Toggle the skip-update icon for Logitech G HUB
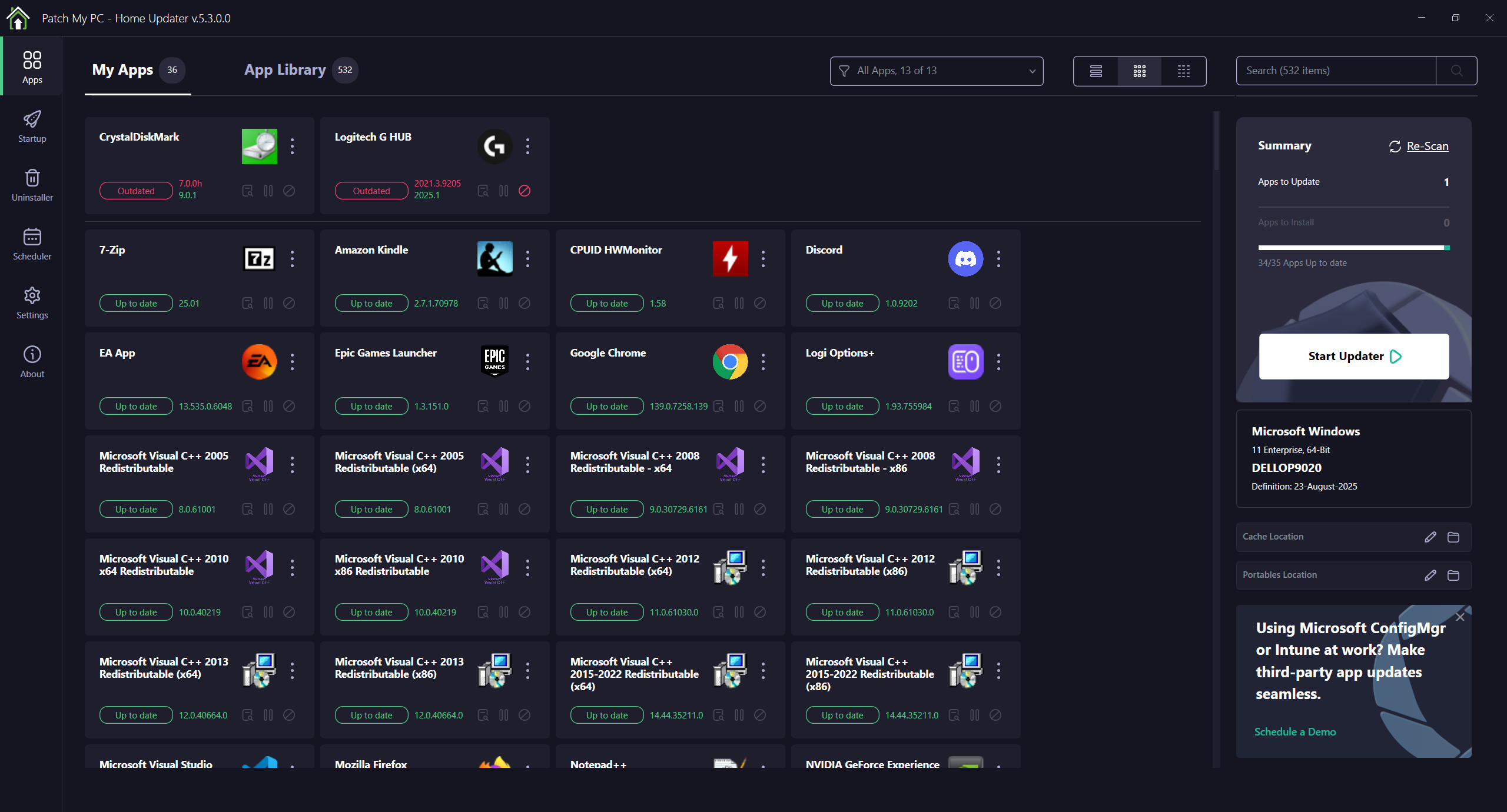Viewport: 1507px width, 812px height. point(525,191)
